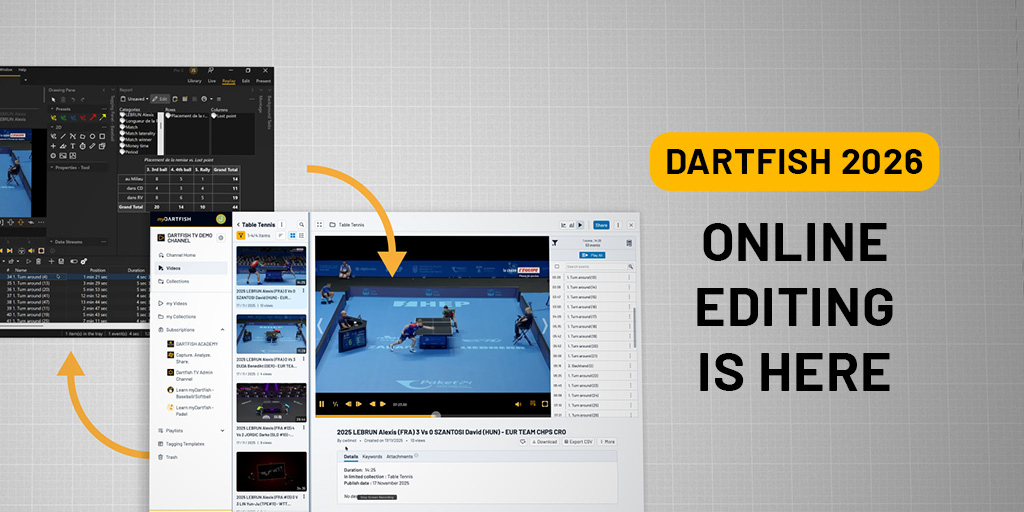Click the video progress slider handle
This screenshot has height=512, width=1024.
click(436, 415)
